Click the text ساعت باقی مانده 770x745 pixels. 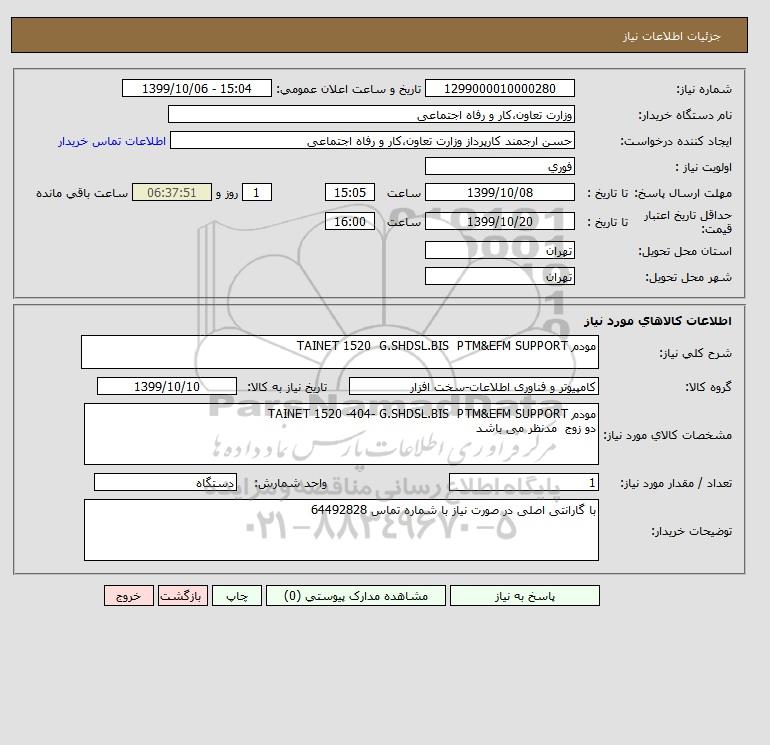82,193
